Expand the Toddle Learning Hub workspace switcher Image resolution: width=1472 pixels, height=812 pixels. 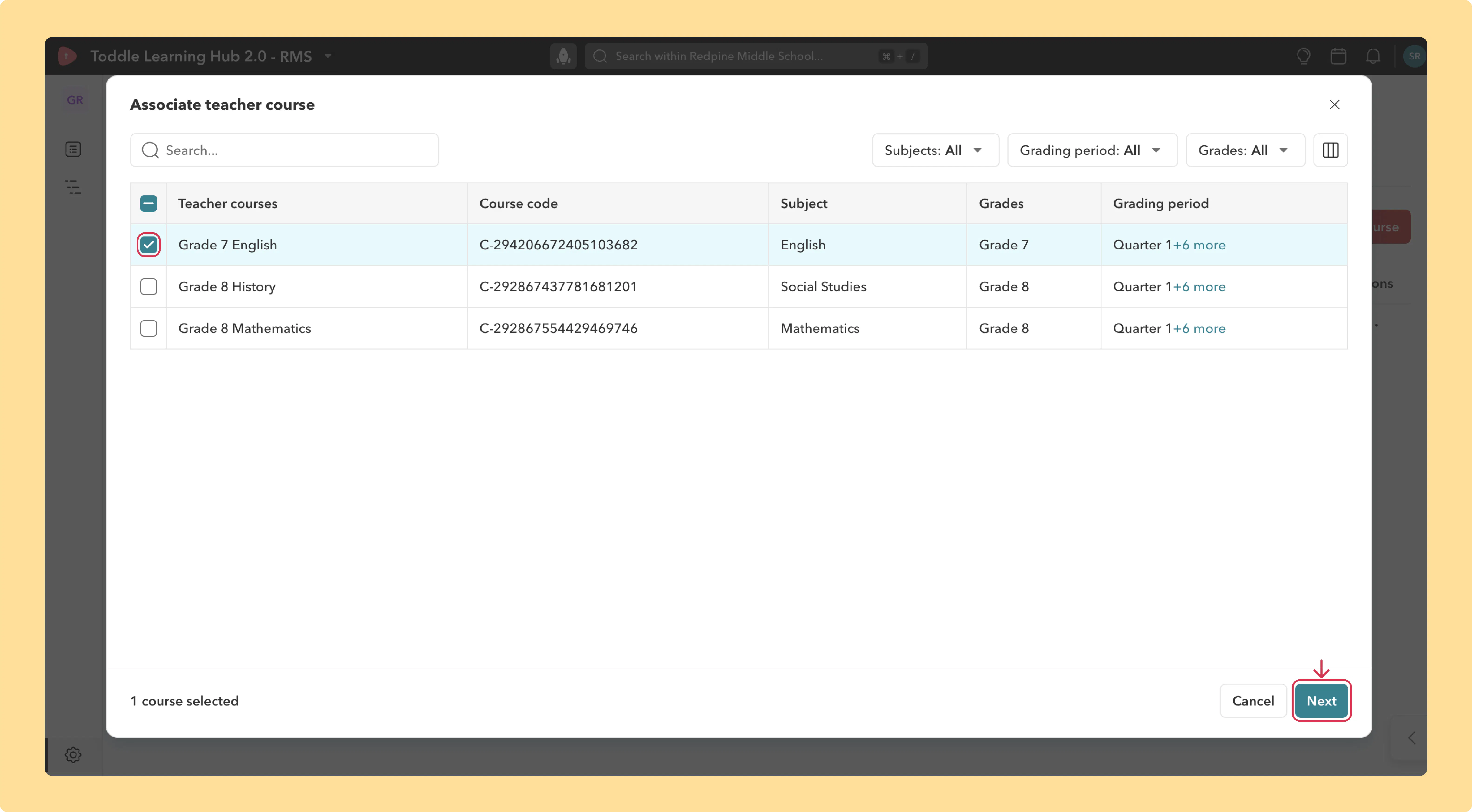(328, 56)
